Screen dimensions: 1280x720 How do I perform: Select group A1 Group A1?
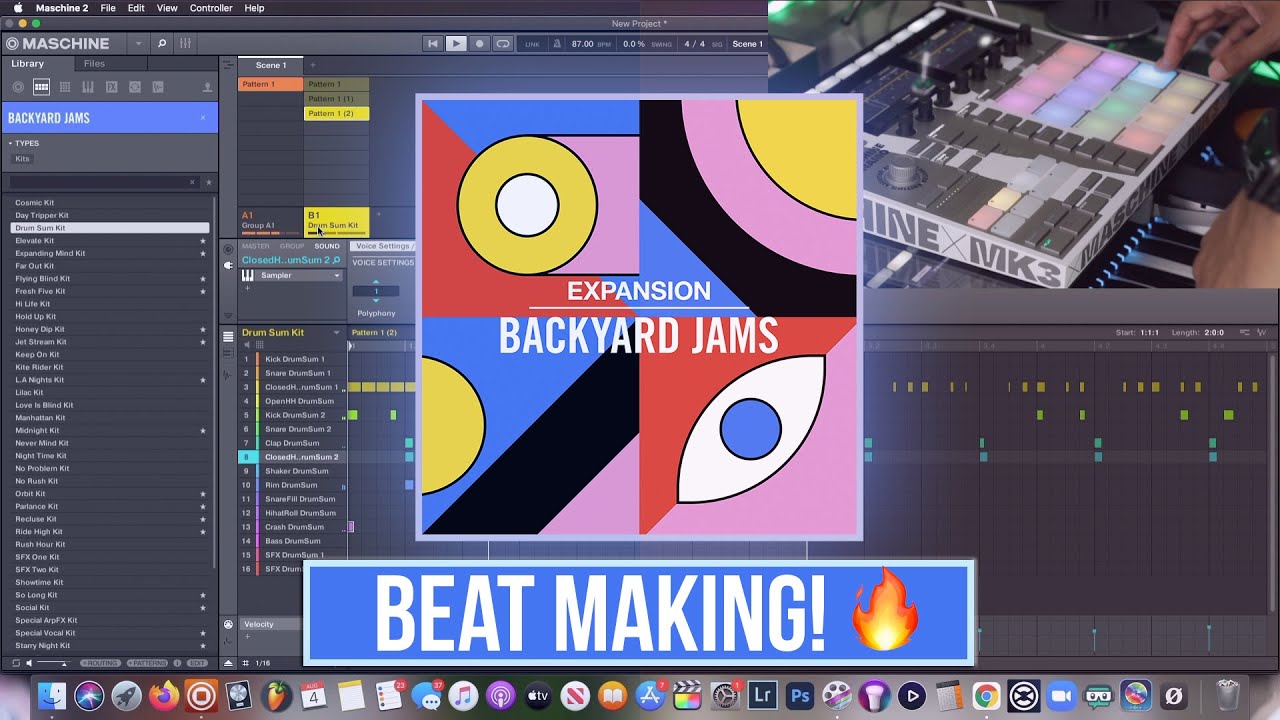pos(270,221)
